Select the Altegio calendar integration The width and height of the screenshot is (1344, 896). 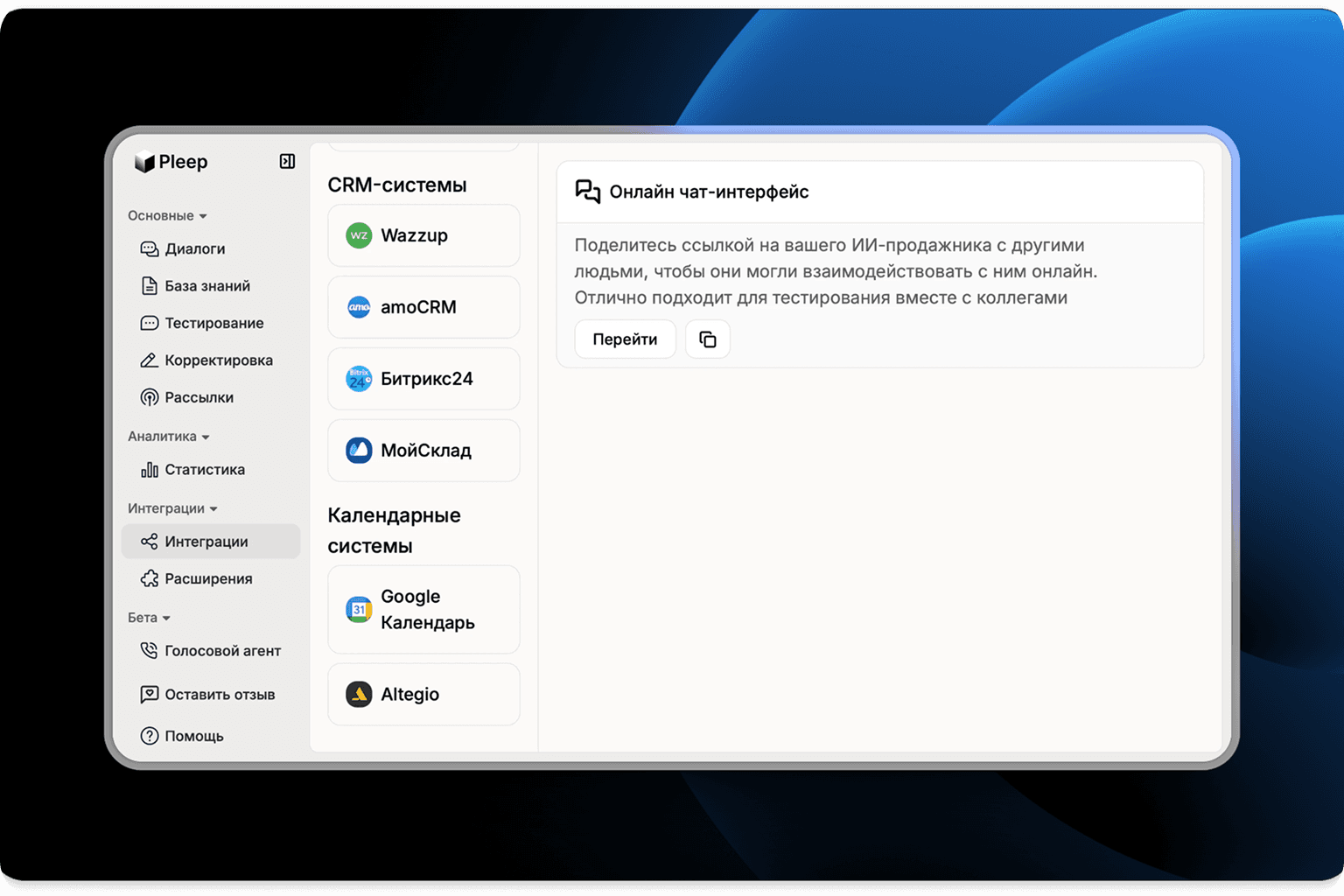point(423,695)
